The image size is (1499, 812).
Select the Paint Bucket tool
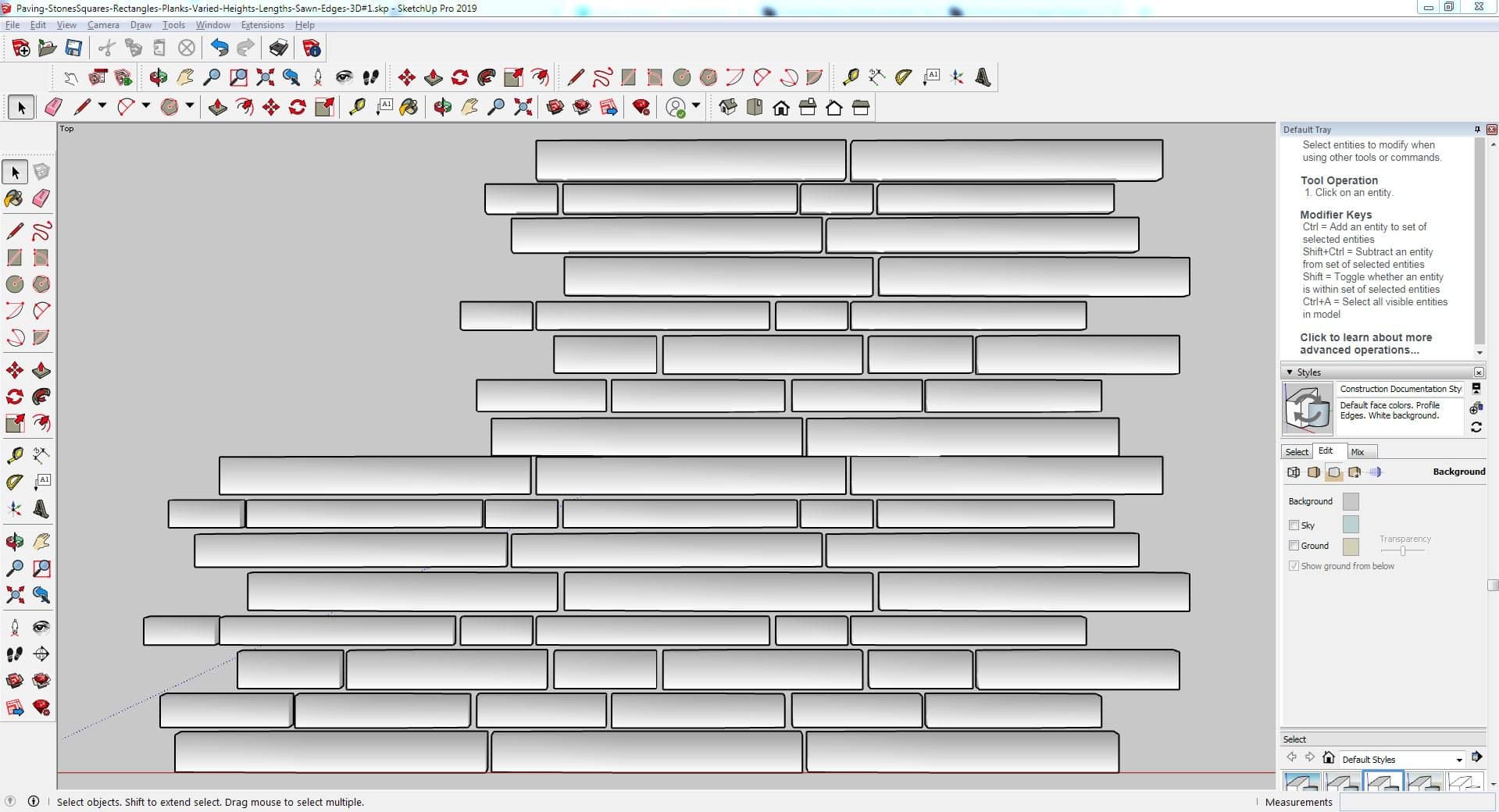tap(14, 198)
